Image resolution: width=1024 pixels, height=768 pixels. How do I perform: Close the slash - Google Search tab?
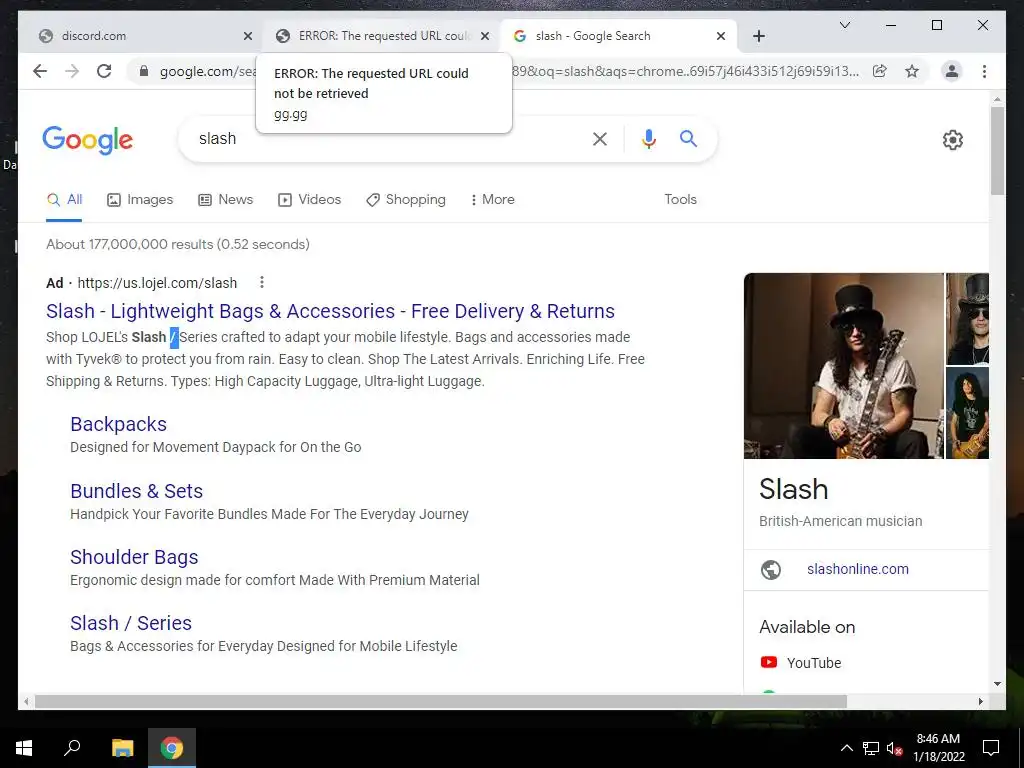720,36
